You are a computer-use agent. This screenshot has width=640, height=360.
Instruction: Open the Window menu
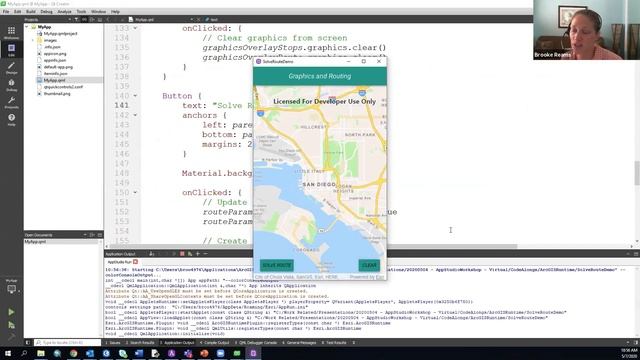coord(98,12)
